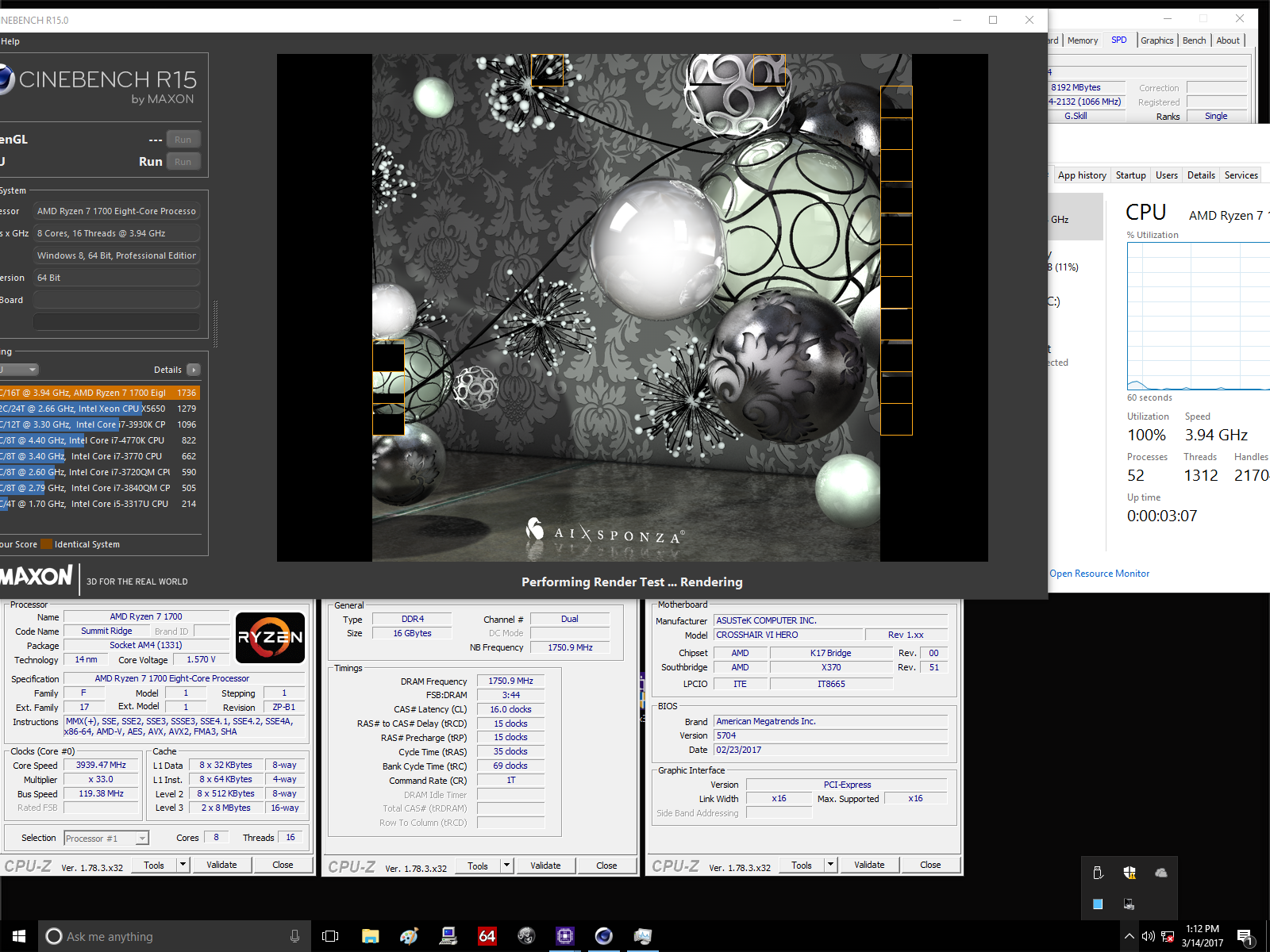
Task: Open the Task Manager Details tab
Action: click(1201, 175)
